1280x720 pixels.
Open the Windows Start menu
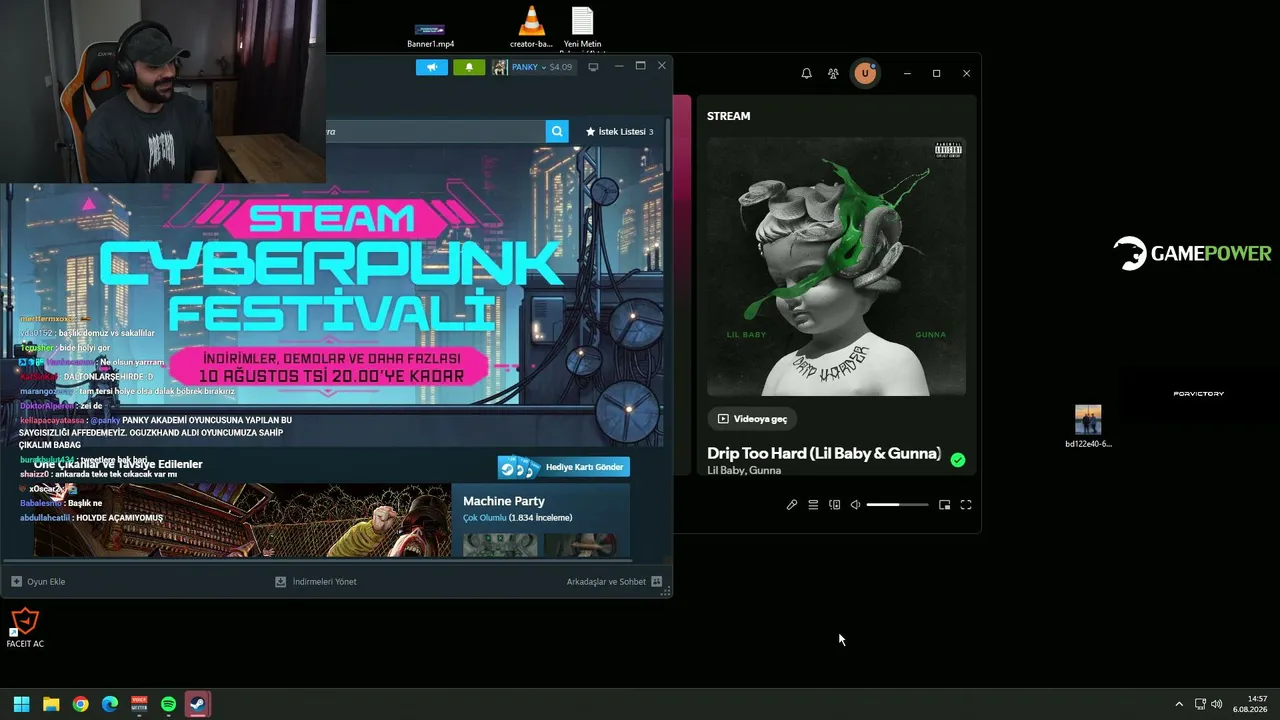22,704
